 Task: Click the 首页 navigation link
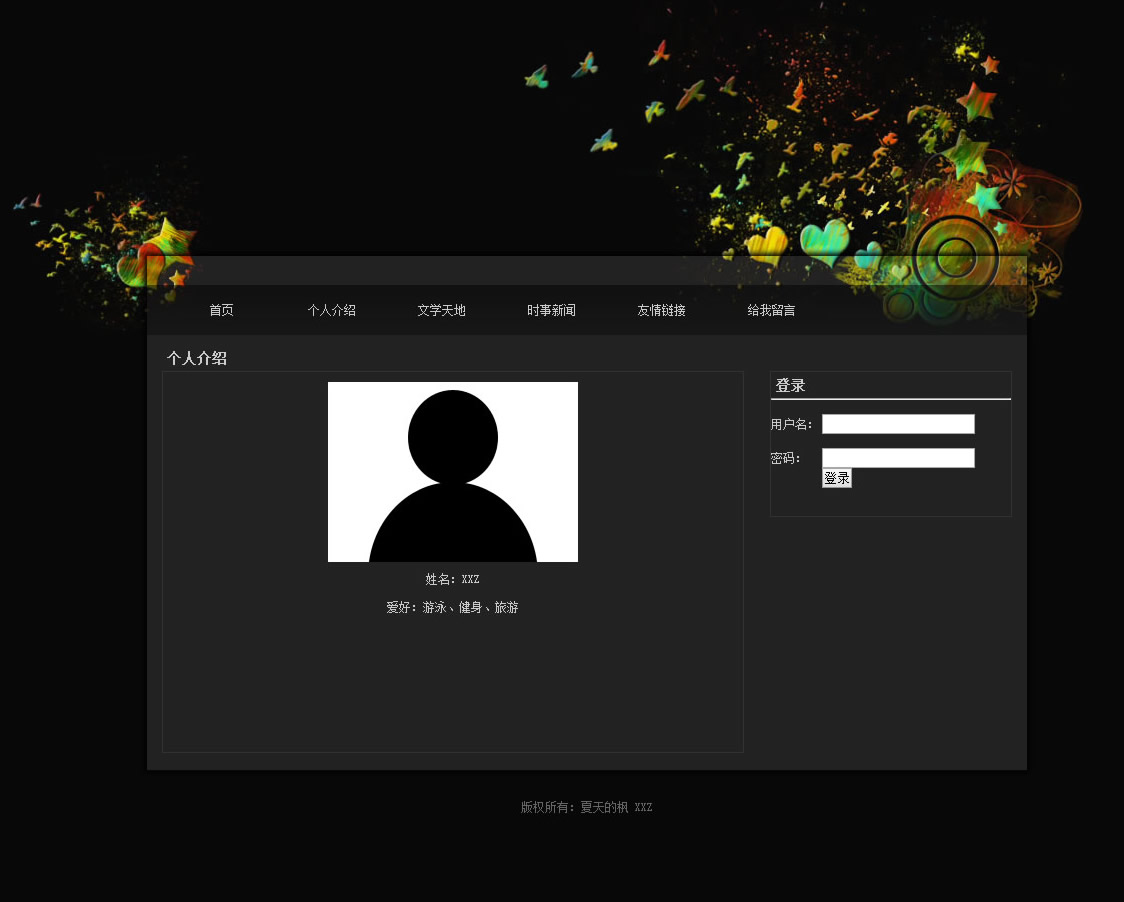pyautogui.click(x=221, y=310)
